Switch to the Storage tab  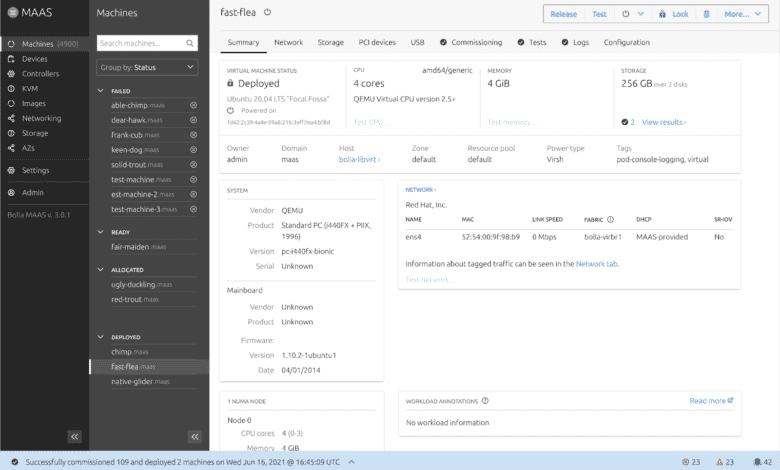coord(330,42)
